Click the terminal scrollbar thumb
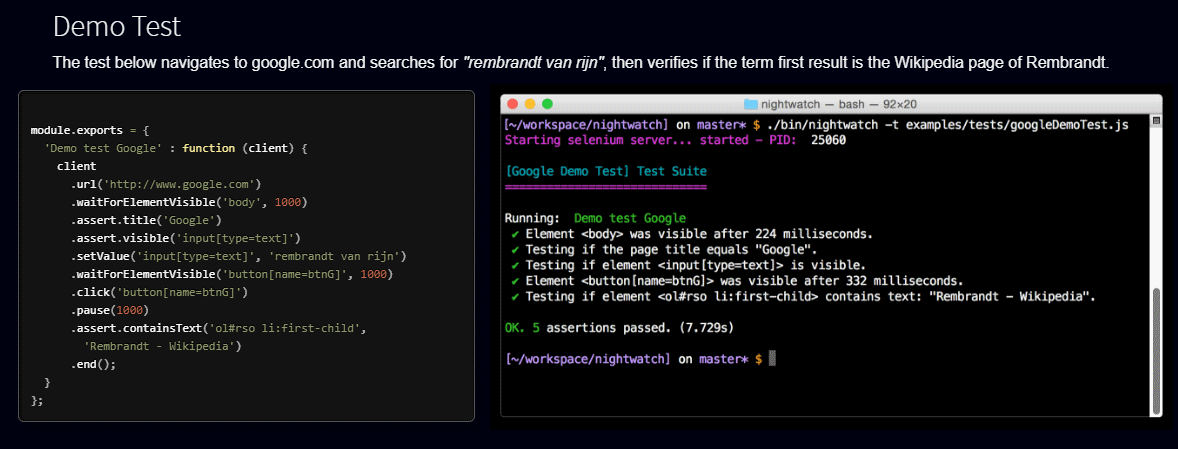 (1155, 350)
